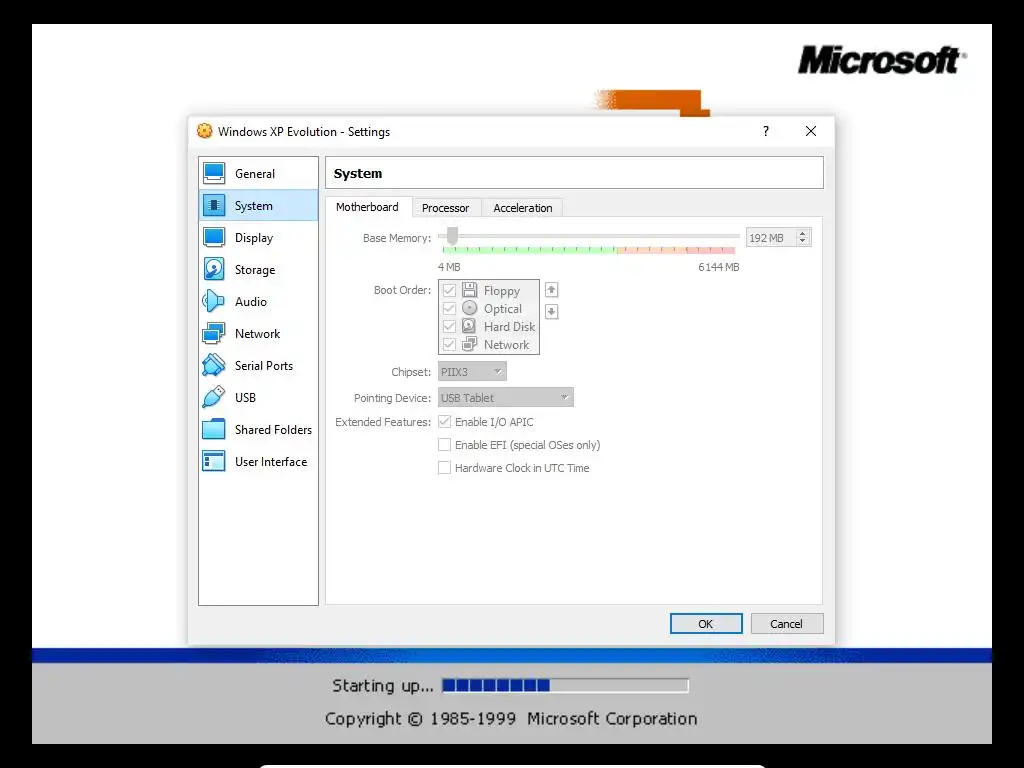Click the Base Memory slider handle
The height and width of the screenshot is (768, 1024).
coord(452,236)
